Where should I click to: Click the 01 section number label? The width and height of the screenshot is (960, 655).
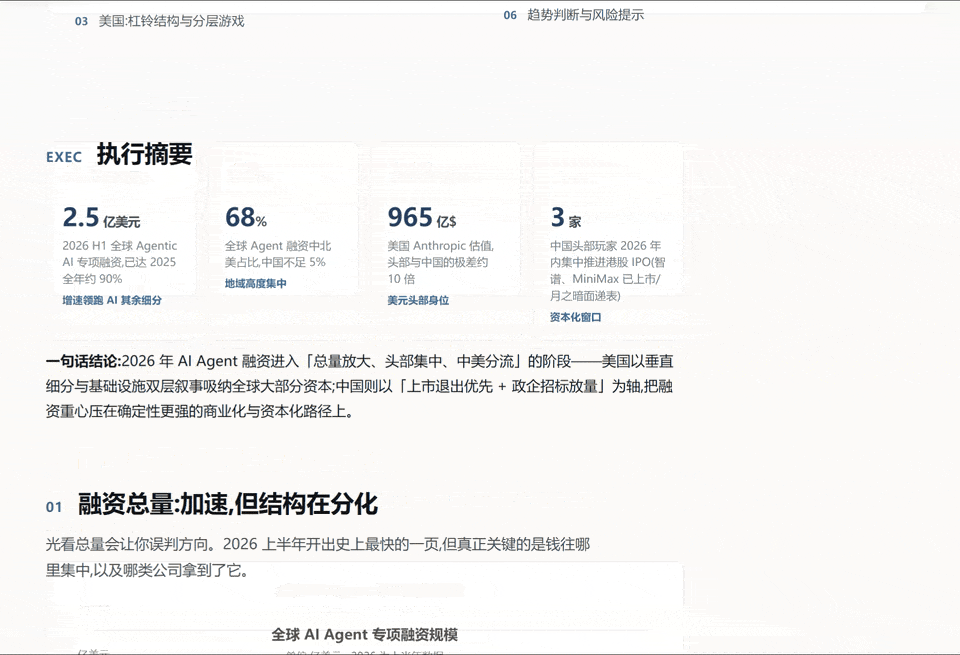[x=54, y=507]
